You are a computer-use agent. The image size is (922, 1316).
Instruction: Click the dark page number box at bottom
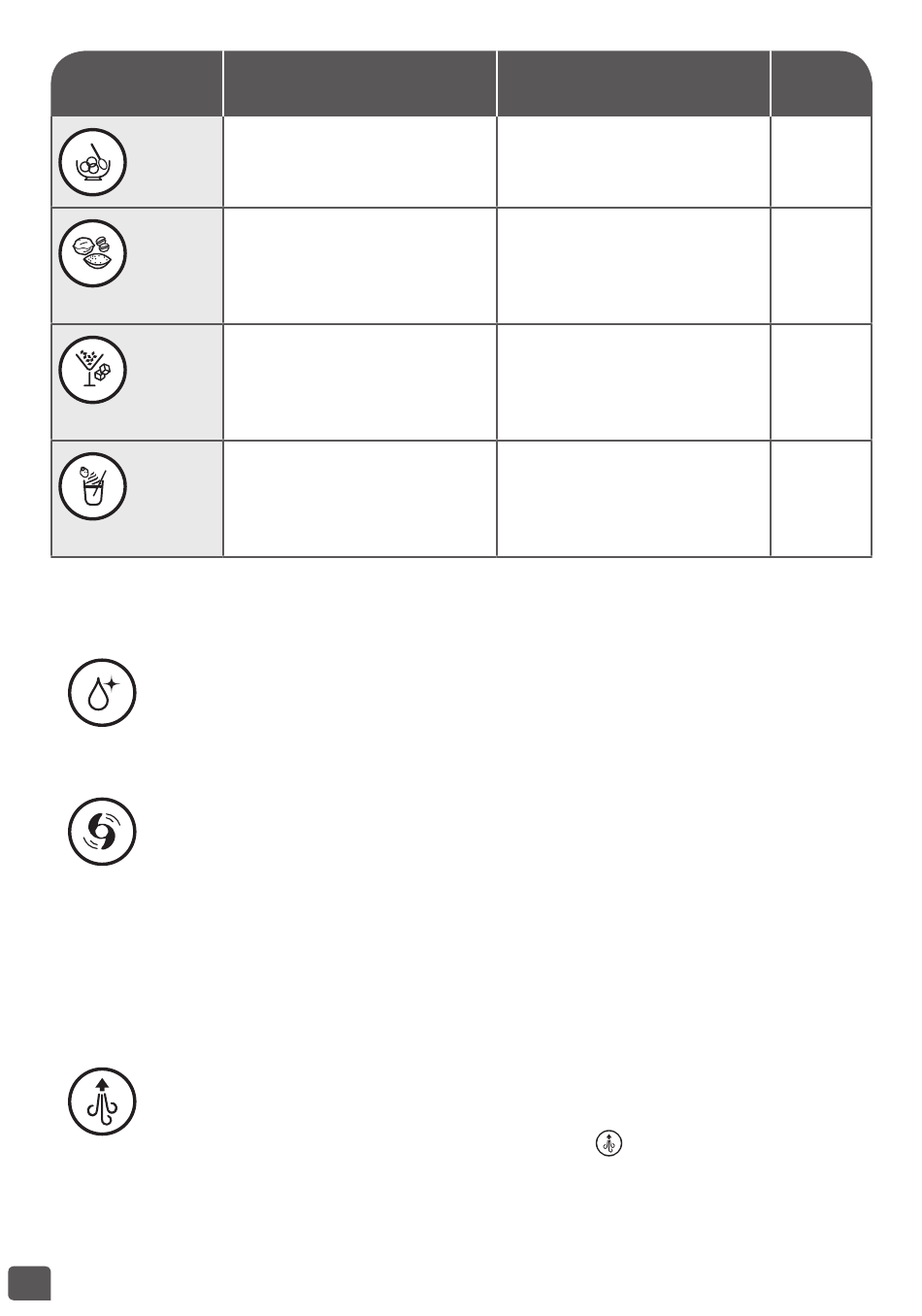click(30, 1283)
